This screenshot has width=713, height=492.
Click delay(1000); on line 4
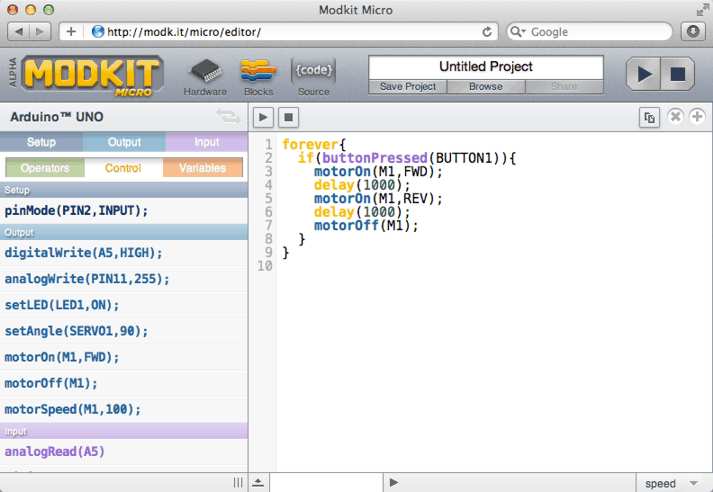click(x=362, y=185)
